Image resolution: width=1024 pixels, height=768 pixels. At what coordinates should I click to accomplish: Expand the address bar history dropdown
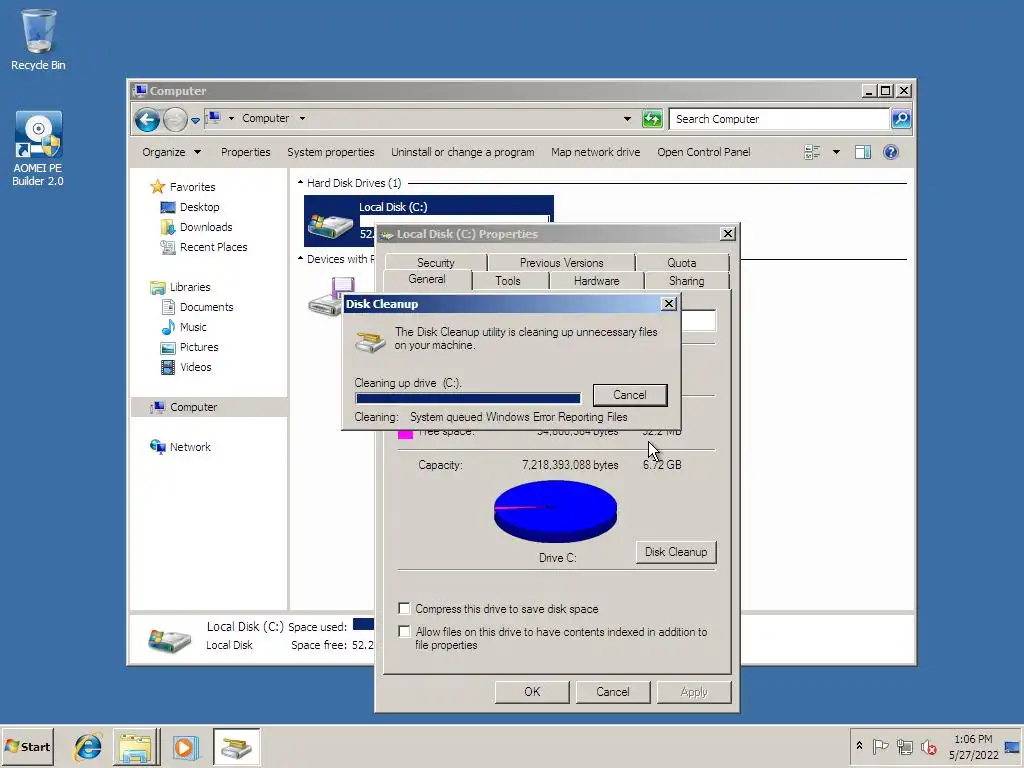coord(627,119)
